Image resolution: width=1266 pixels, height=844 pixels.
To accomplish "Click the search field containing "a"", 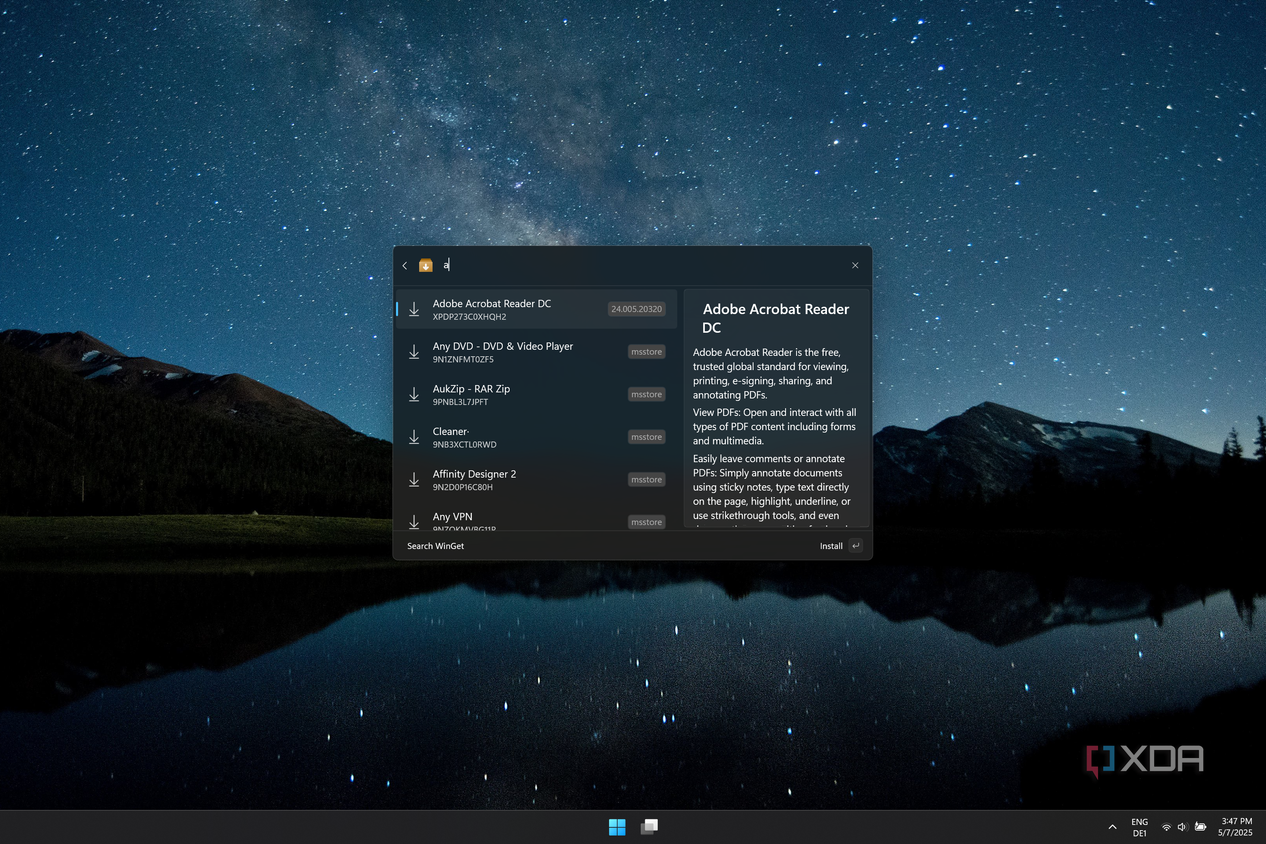I will tap(640, 265).
